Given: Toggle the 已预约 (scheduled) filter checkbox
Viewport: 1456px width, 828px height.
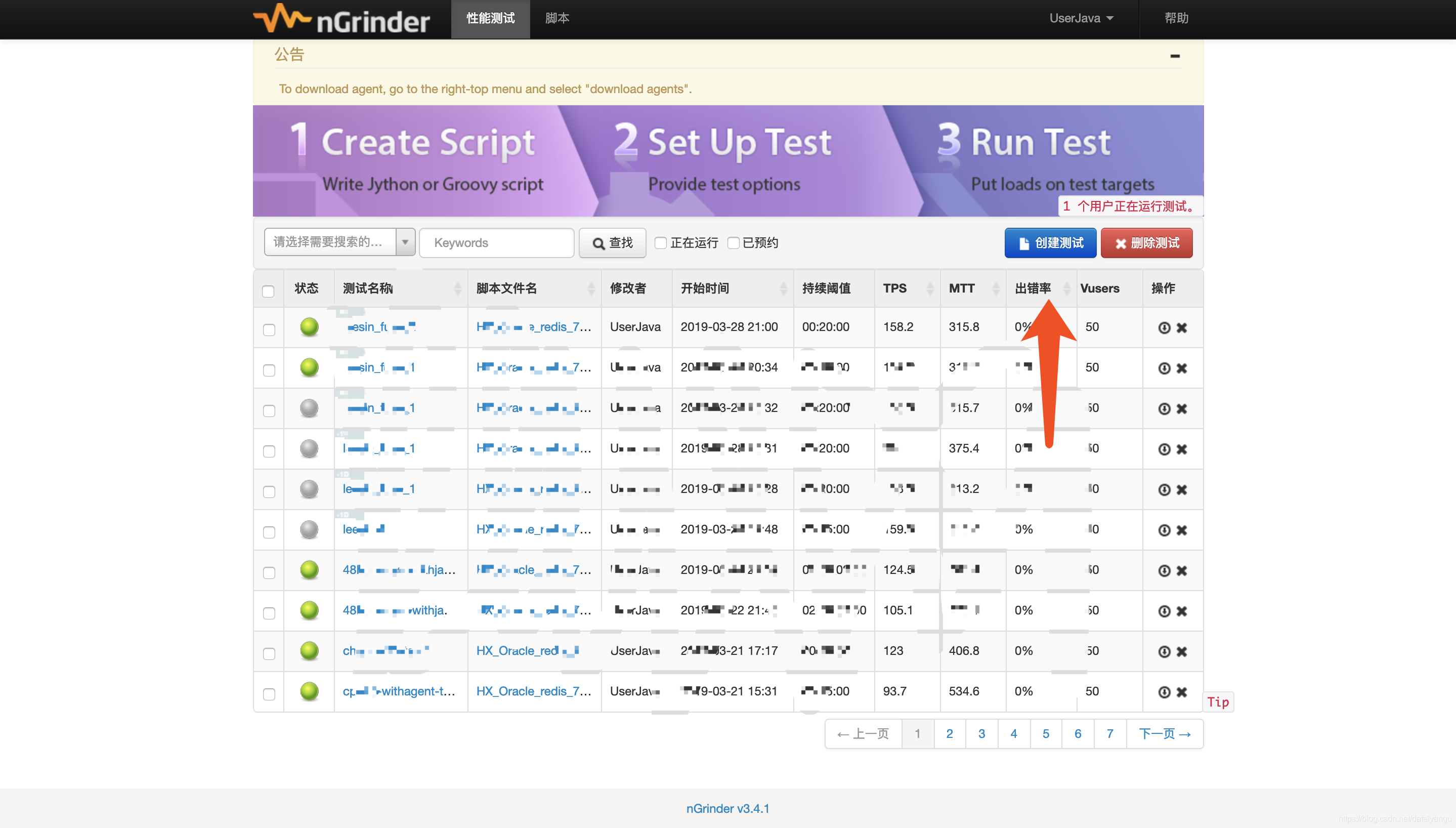Looking at the screenshot, I should click(x=733, y=243).
